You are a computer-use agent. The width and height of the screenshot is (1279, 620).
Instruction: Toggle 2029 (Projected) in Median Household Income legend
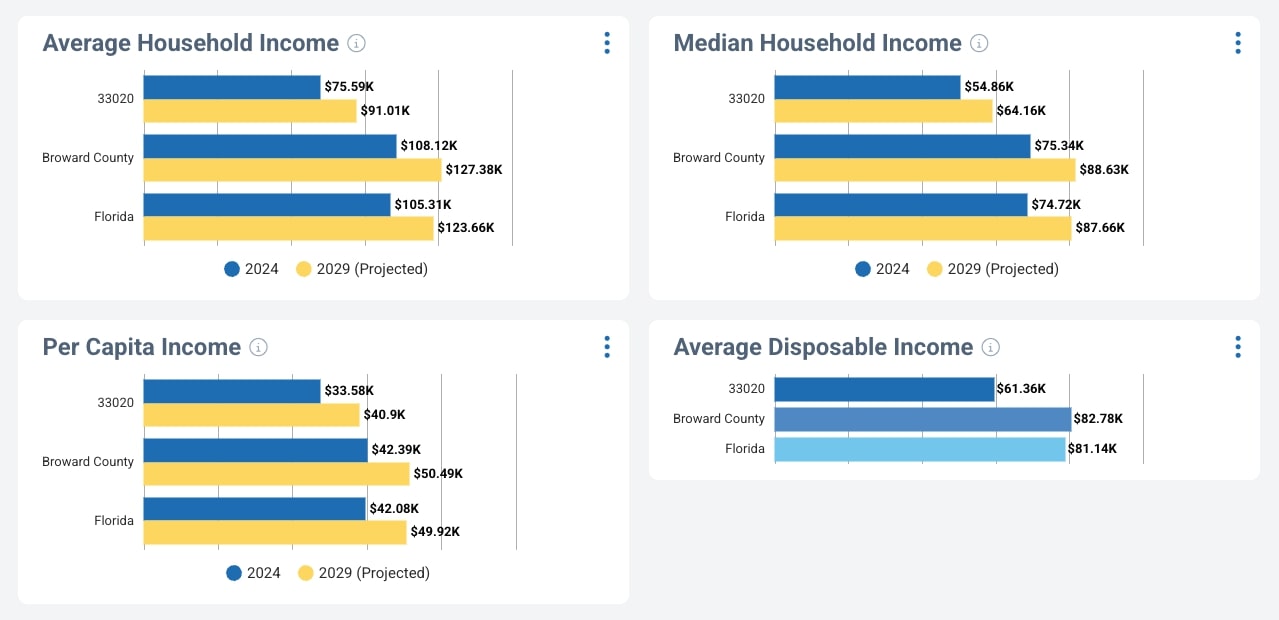point(1002,269)
